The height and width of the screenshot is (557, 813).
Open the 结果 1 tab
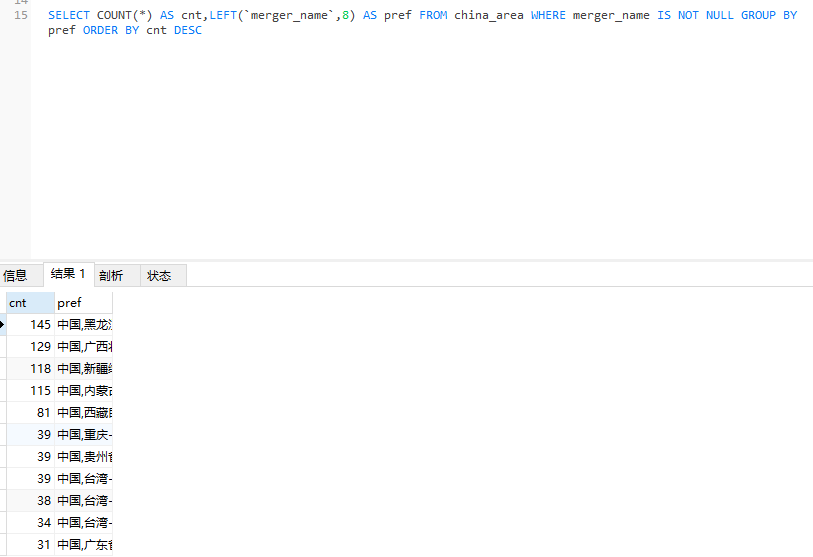pos(68,275)
